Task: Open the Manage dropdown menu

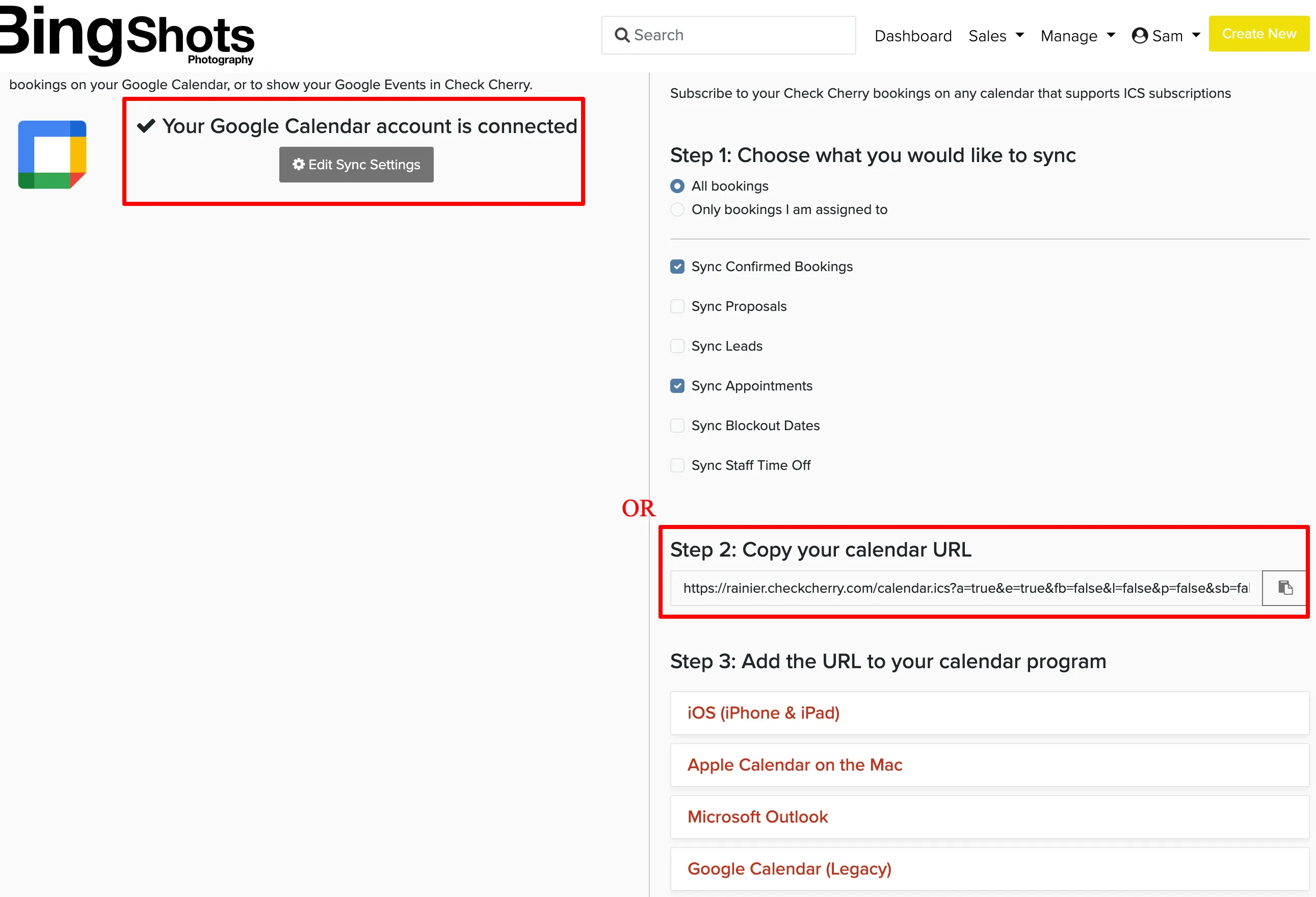Action: tap(1077, 36)
